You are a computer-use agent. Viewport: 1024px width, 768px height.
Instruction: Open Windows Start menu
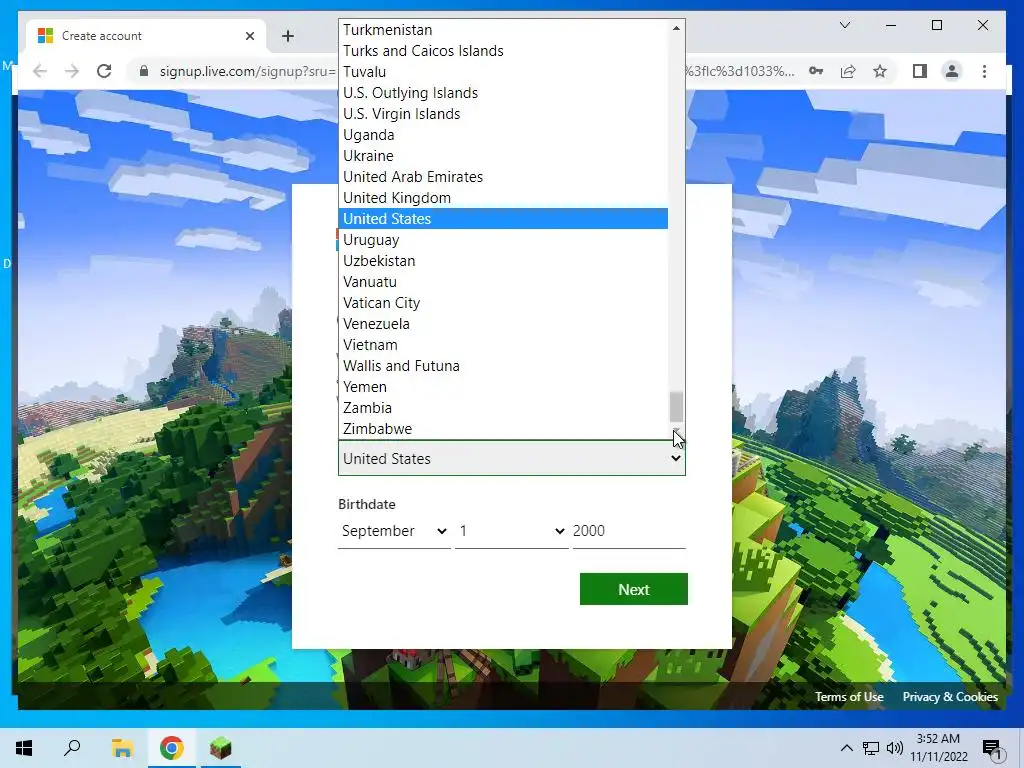coord(24,748)
